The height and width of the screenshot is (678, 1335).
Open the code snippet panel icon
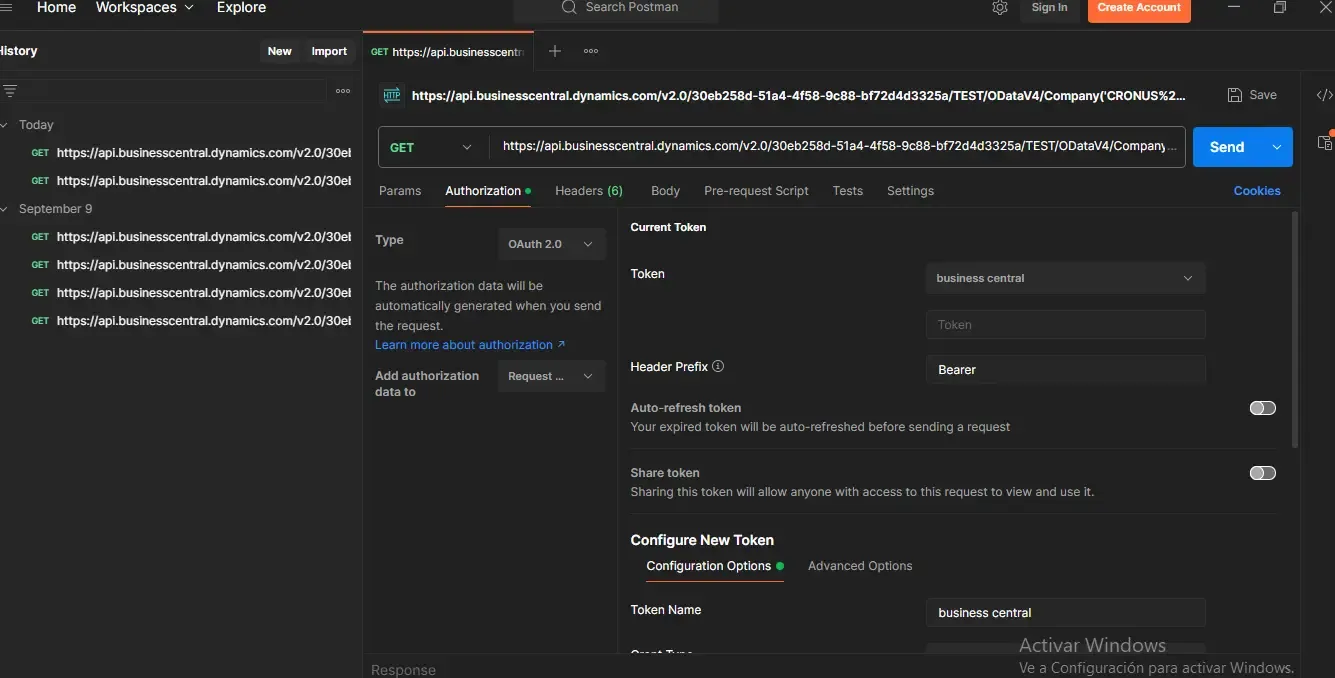point(1324,96)
